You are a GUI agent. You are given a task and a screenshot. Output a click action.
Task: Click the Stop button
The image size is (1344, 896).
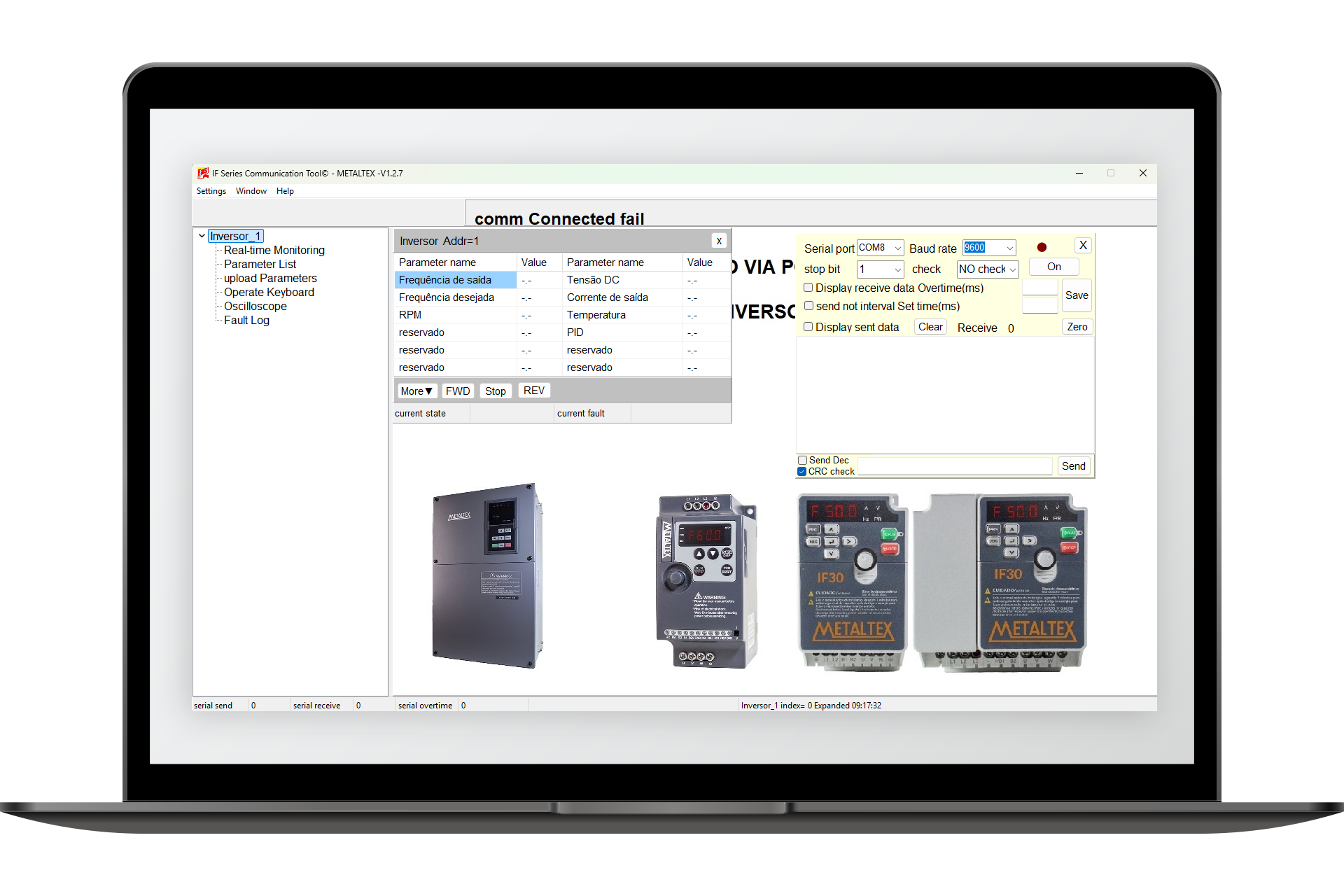[x=496, y=391]
